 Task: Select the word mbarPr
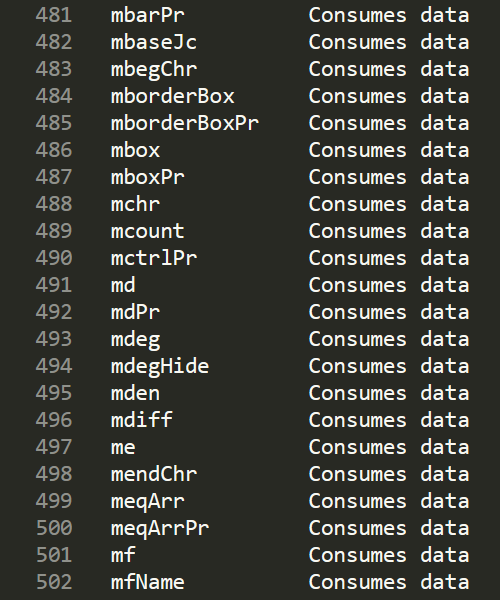[148, 15]
